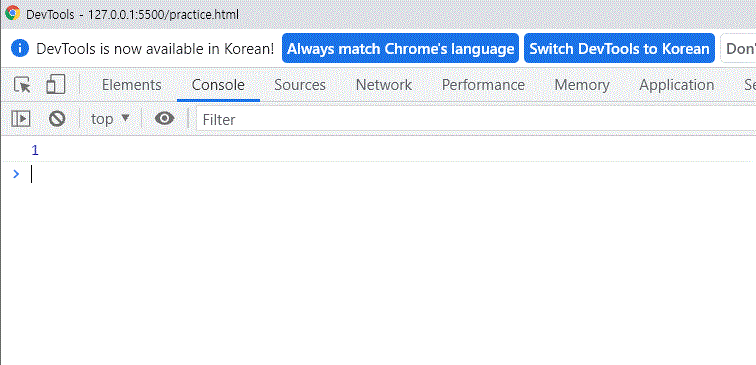Click Always match Chrome's language button

pos(400,48)
